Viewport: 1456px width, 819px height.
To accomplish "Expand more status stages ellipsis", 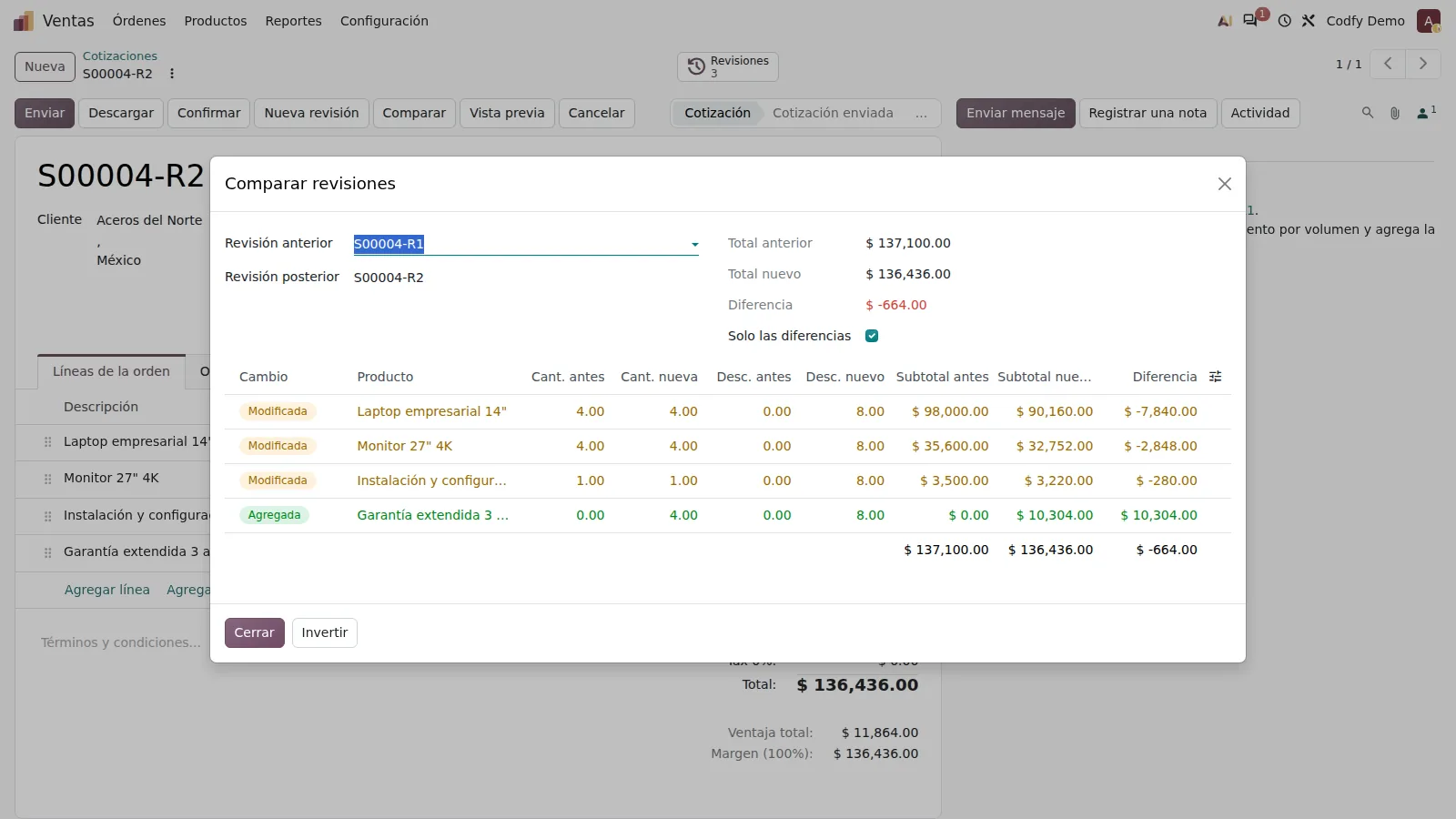I will point(921,114).
